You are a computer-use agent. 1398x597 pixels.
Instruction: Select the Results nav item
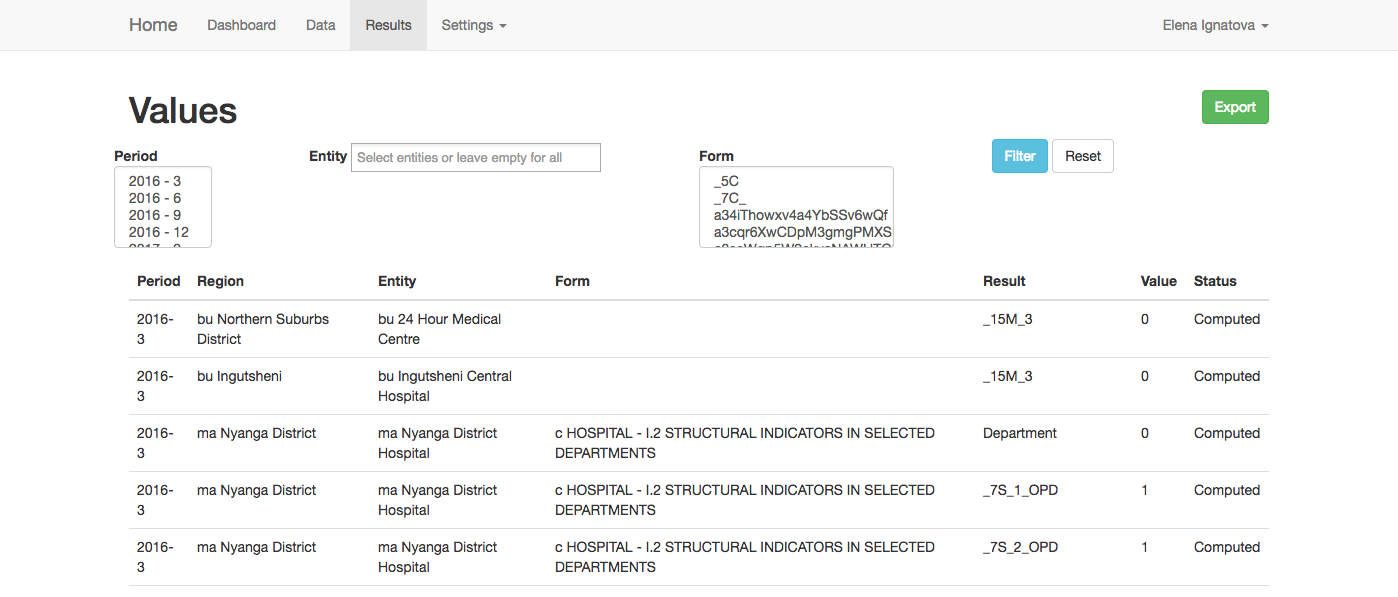(x=388, y=25)
